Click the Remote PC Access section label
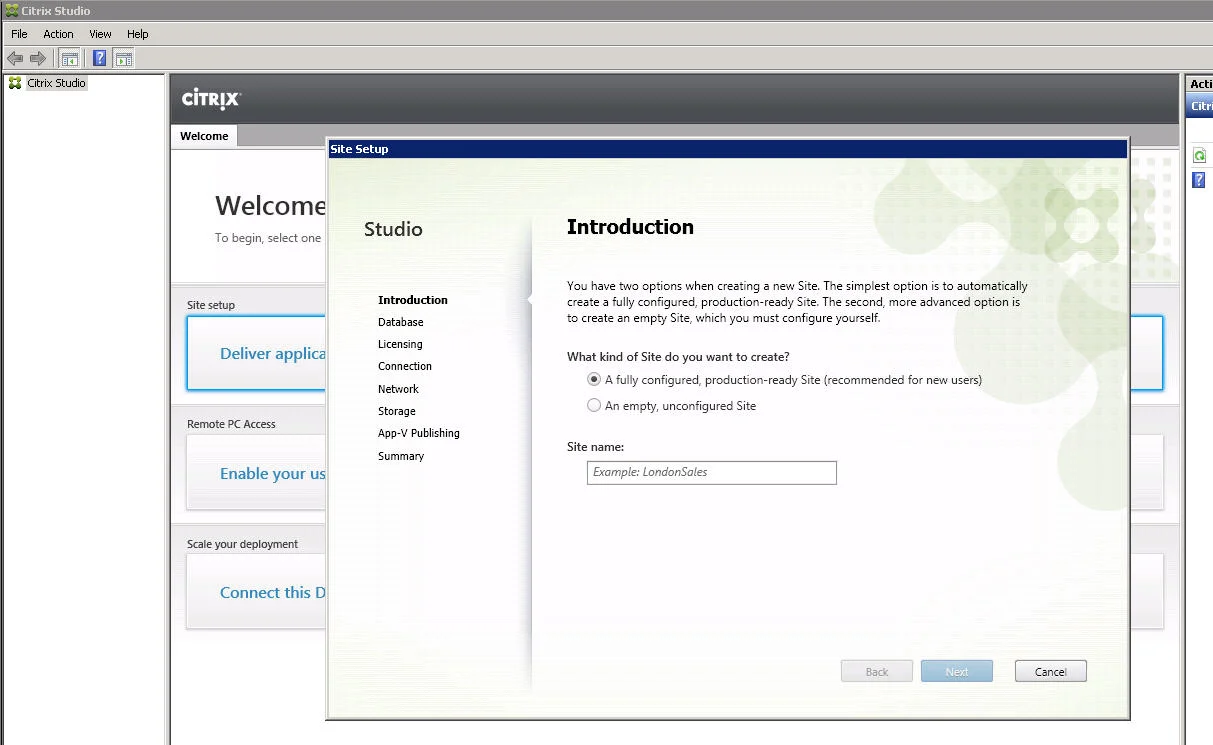The width and height of the screenshot is (1213, 745). [x=231, y=424]
